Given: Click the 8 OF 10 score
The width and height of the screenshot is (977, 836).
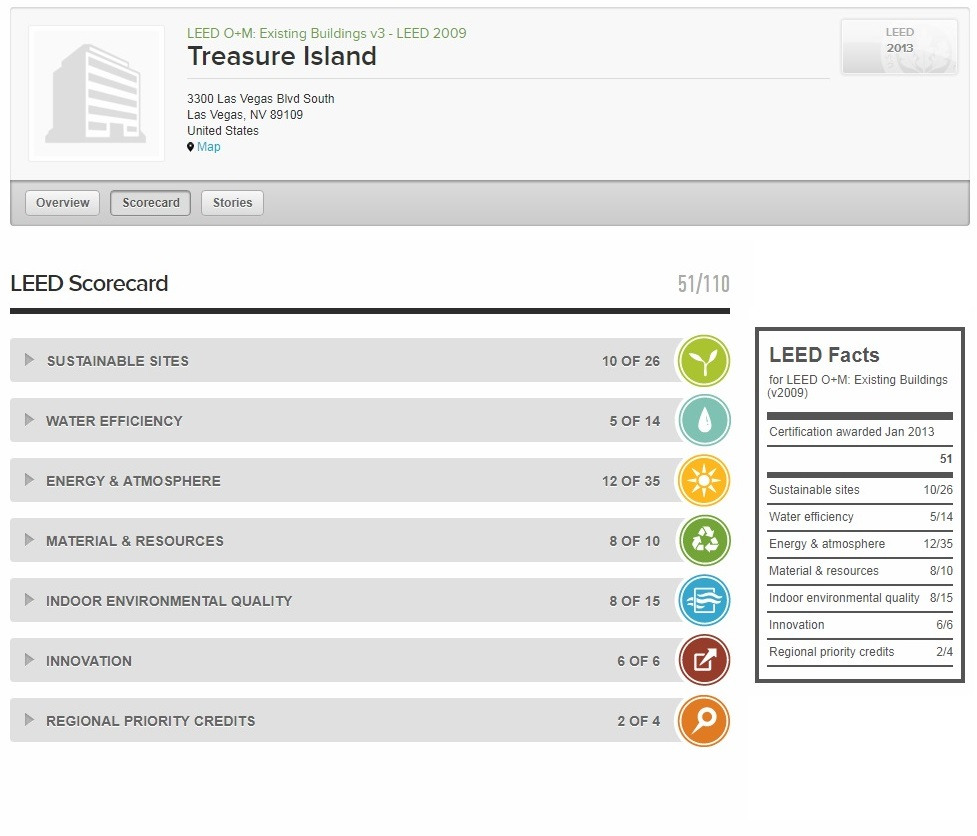Looking at the screenshot, I should tap(634, 541).
